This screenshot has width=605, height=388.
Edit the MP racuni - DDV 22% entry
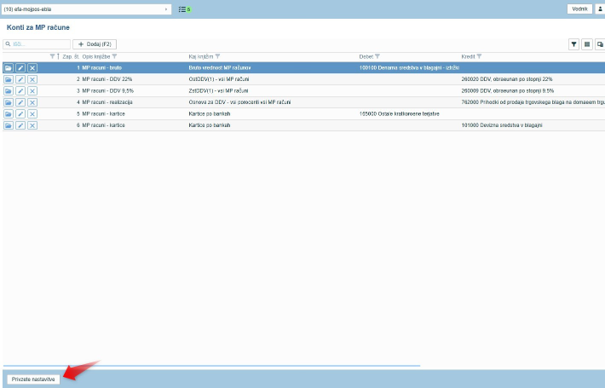[20, 79]
